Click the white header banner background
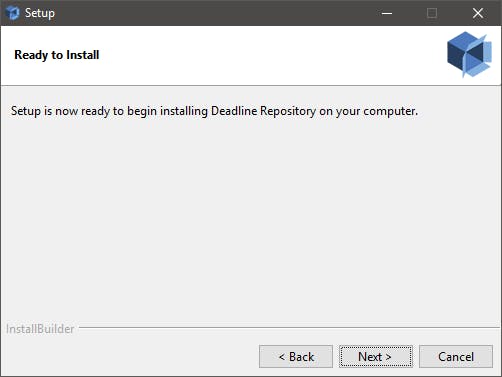Image resolution: width=502 pixels, height=377 pixels. point(267,55)
